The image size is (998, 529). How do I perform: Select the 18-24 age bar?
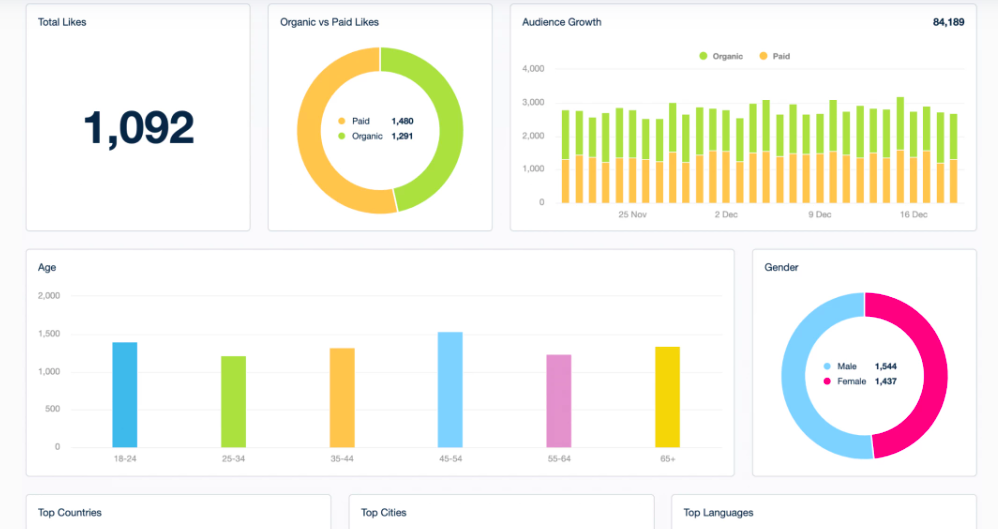125,395
